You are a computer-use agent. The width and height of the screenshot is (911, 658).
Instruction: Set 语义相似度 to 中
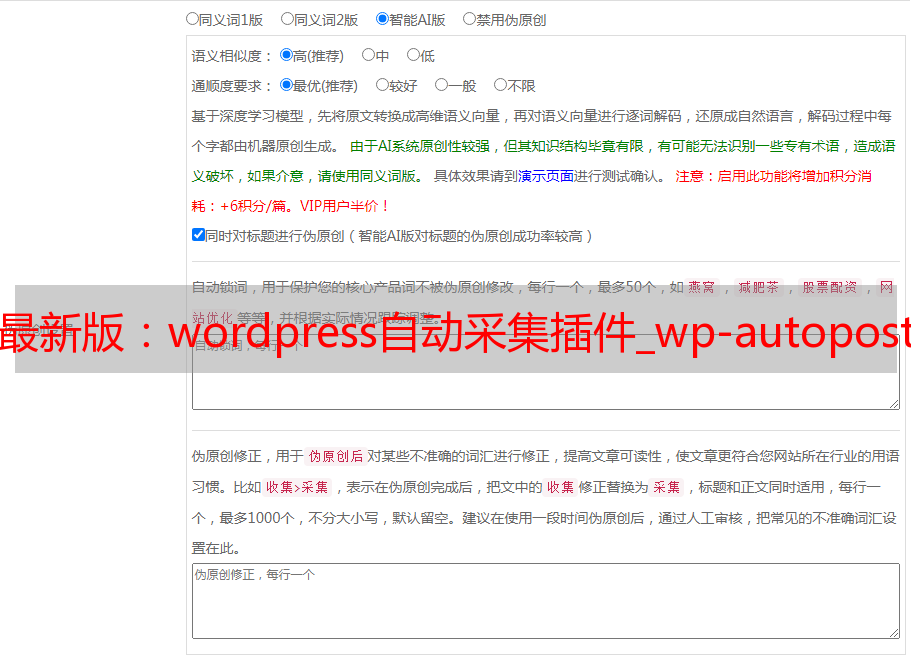click(x=368, y=55)
